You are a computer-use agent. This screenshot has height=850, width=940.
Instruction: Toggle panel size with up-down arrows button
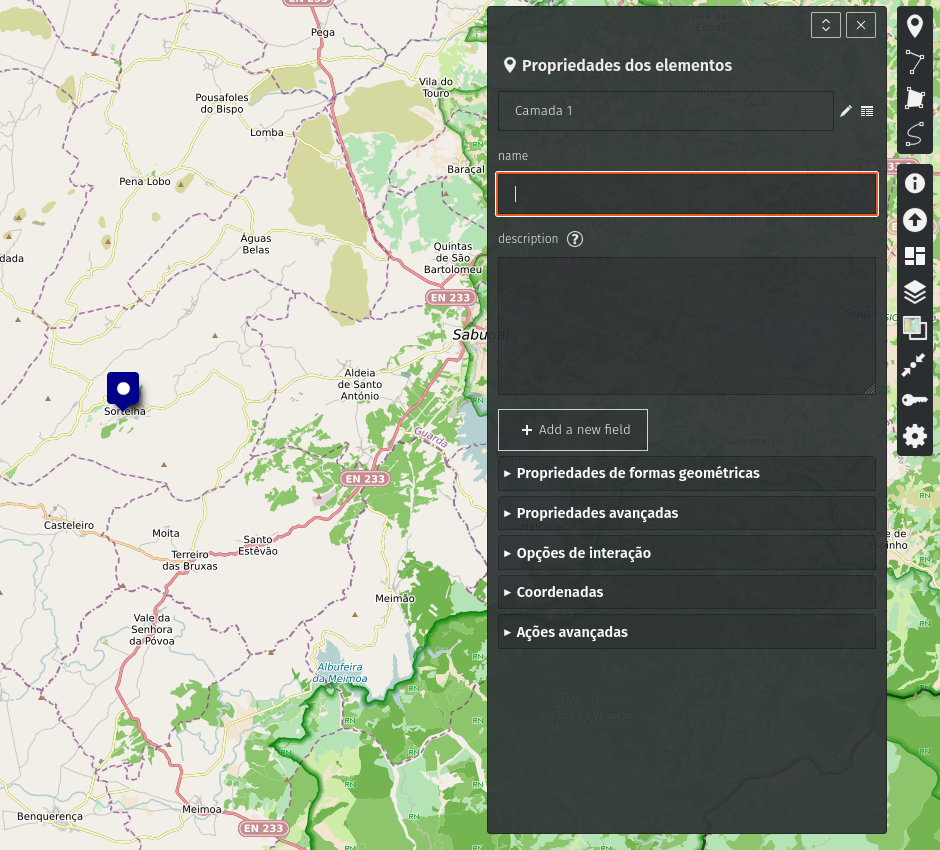point(825,25)
